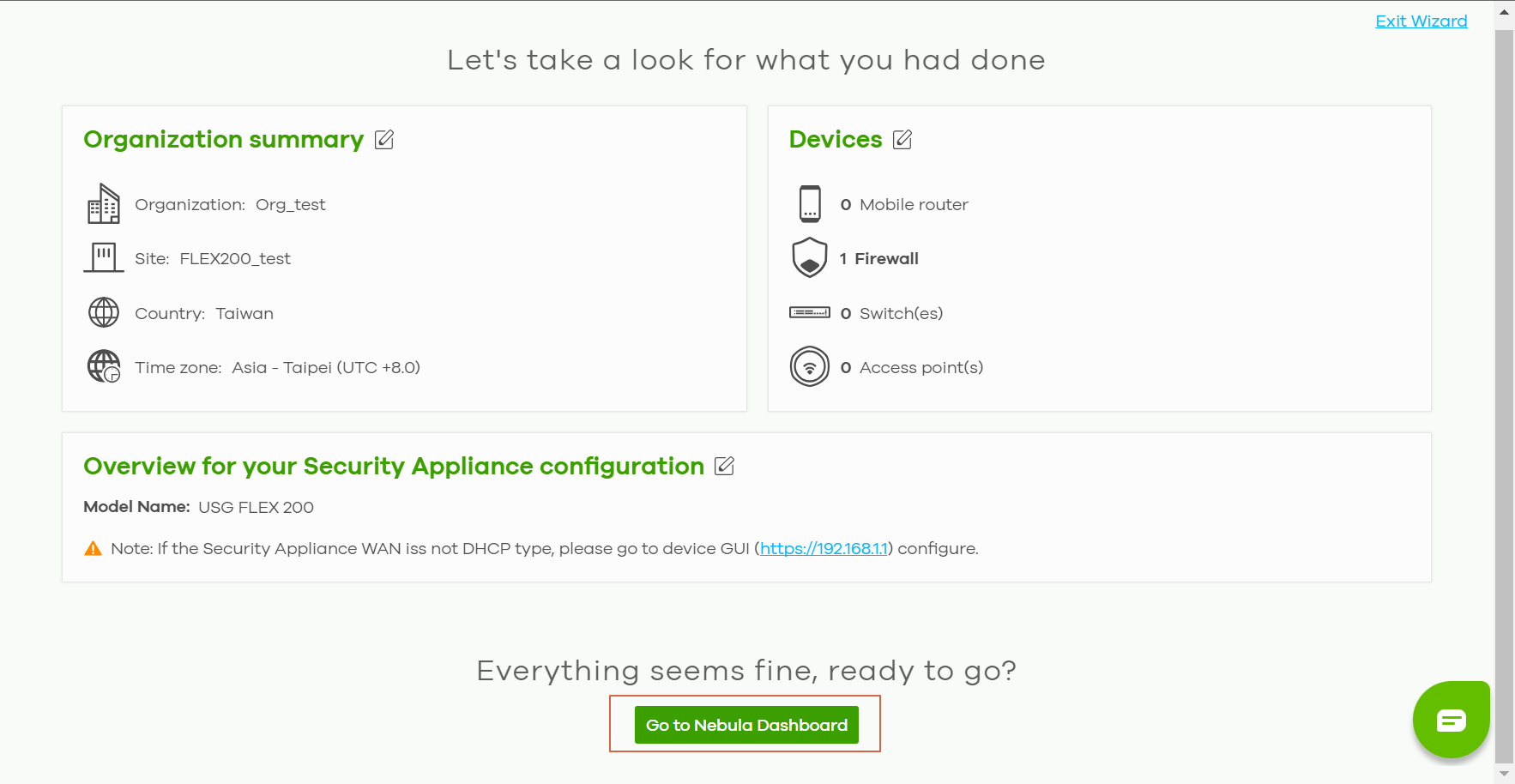Click the 'Organization summary' heading
This screenshot has height=784, width=1515.
[x=224, y=139]
